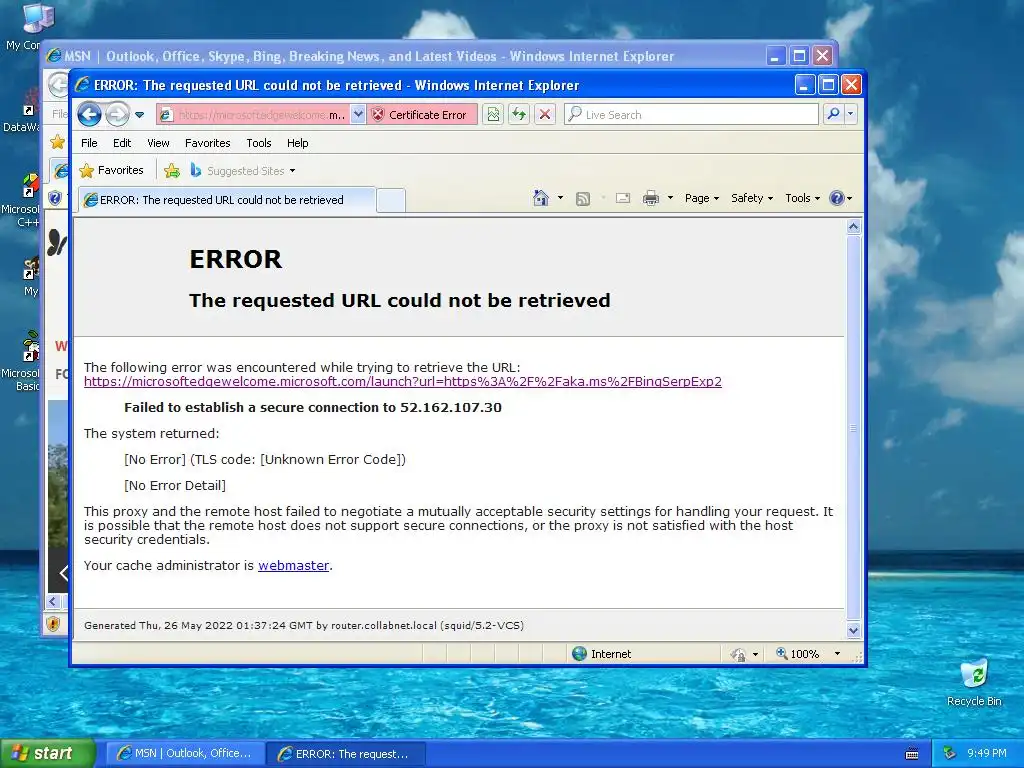Select the ERROR page tab
Screen dimensions: 1024x768
pos(226,200)
